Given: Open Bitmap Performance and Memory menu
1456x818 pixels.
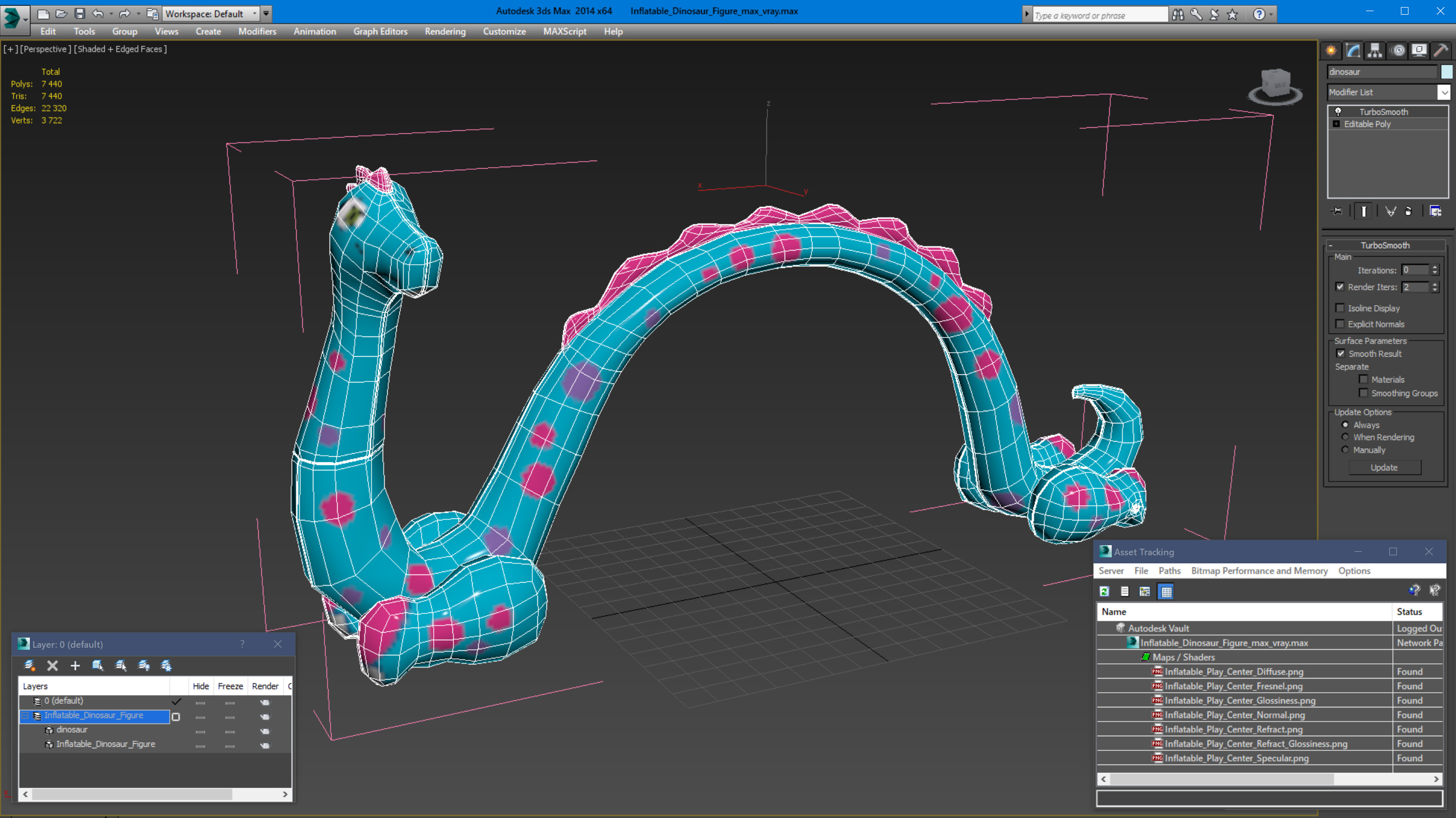Looking at the screenshot, I should [x=1259, y=570].
